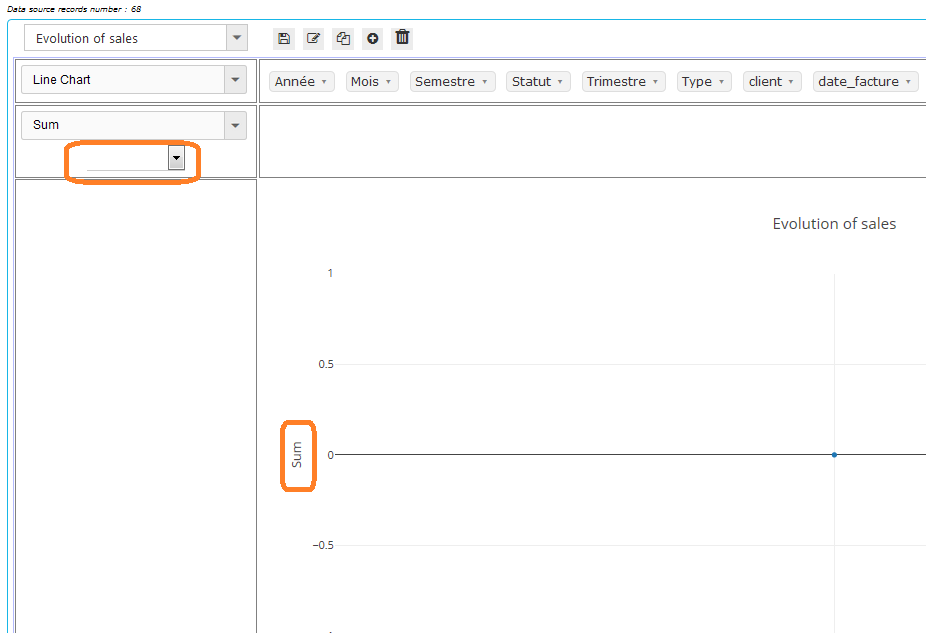Screen dimensions: 926x633
Task: Open the Statut field dropdown
Action: (x=560, y=81)
